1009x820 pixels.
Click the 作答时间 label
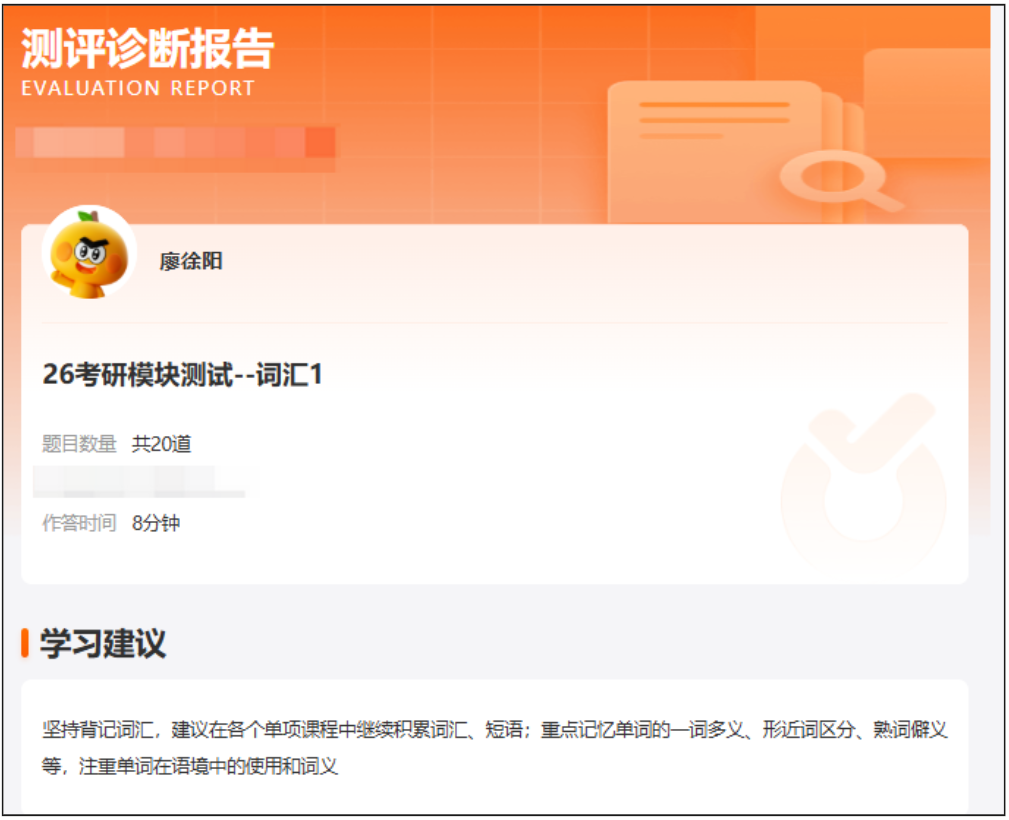(x=79, y=523)
